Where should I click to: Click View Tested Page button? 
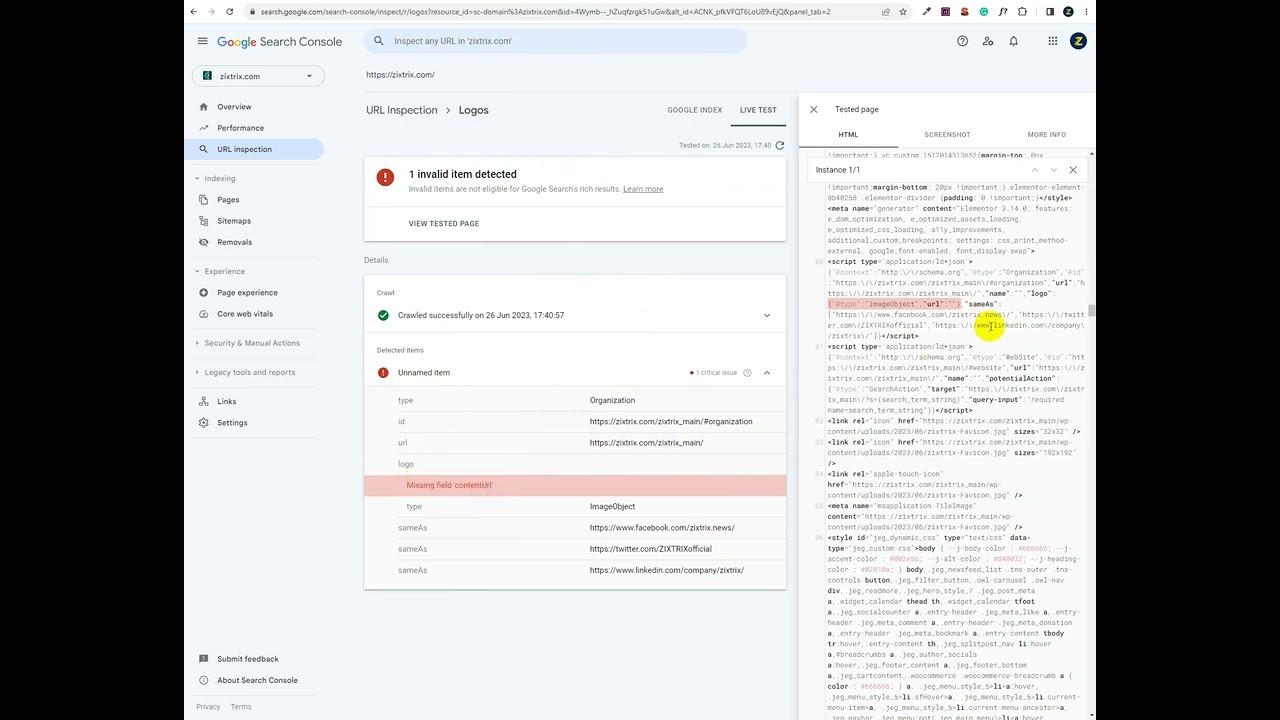coord(444,224)
